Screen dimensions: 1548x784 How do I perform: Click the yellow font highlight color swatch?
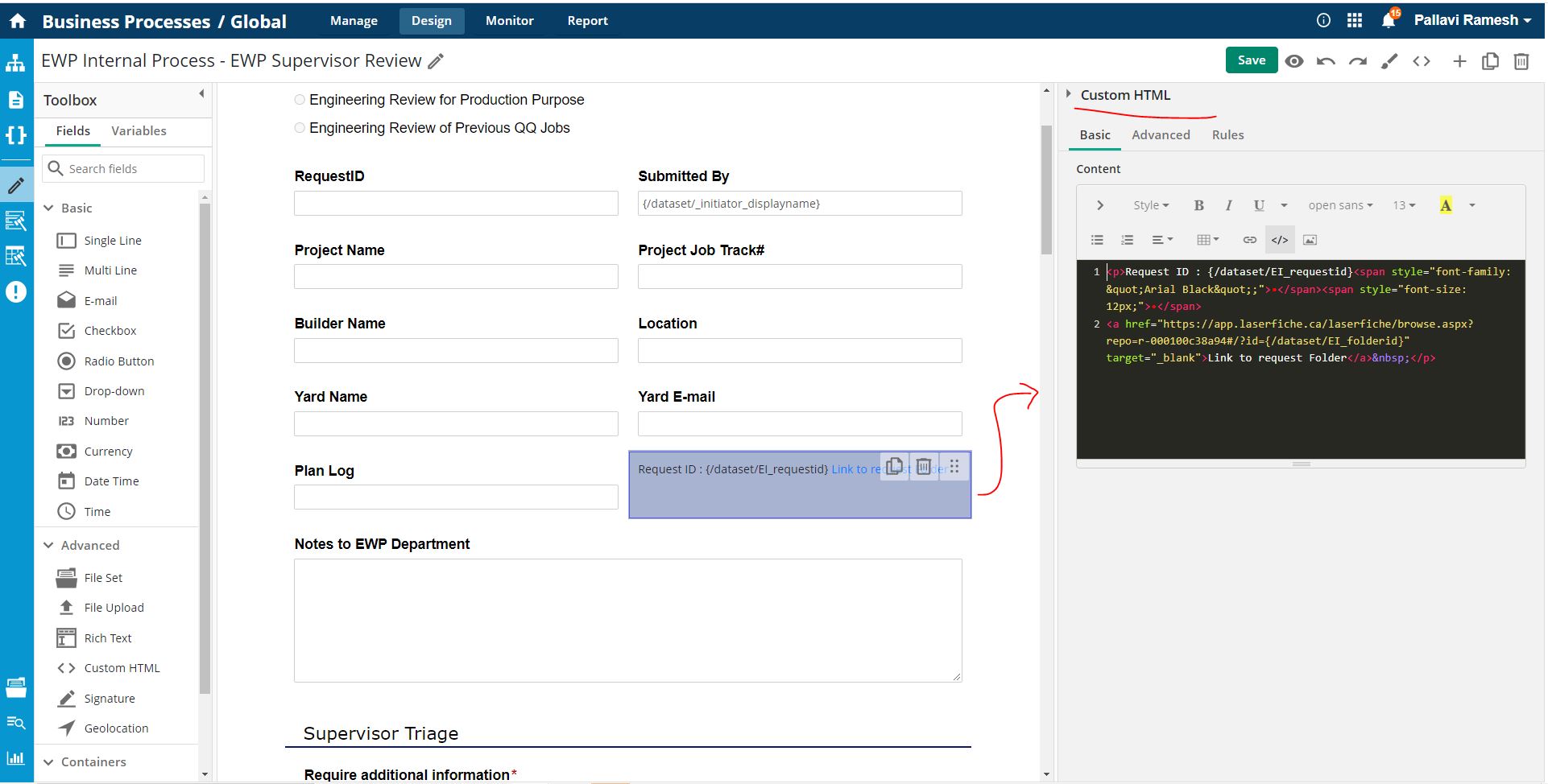click(1446, 205)
